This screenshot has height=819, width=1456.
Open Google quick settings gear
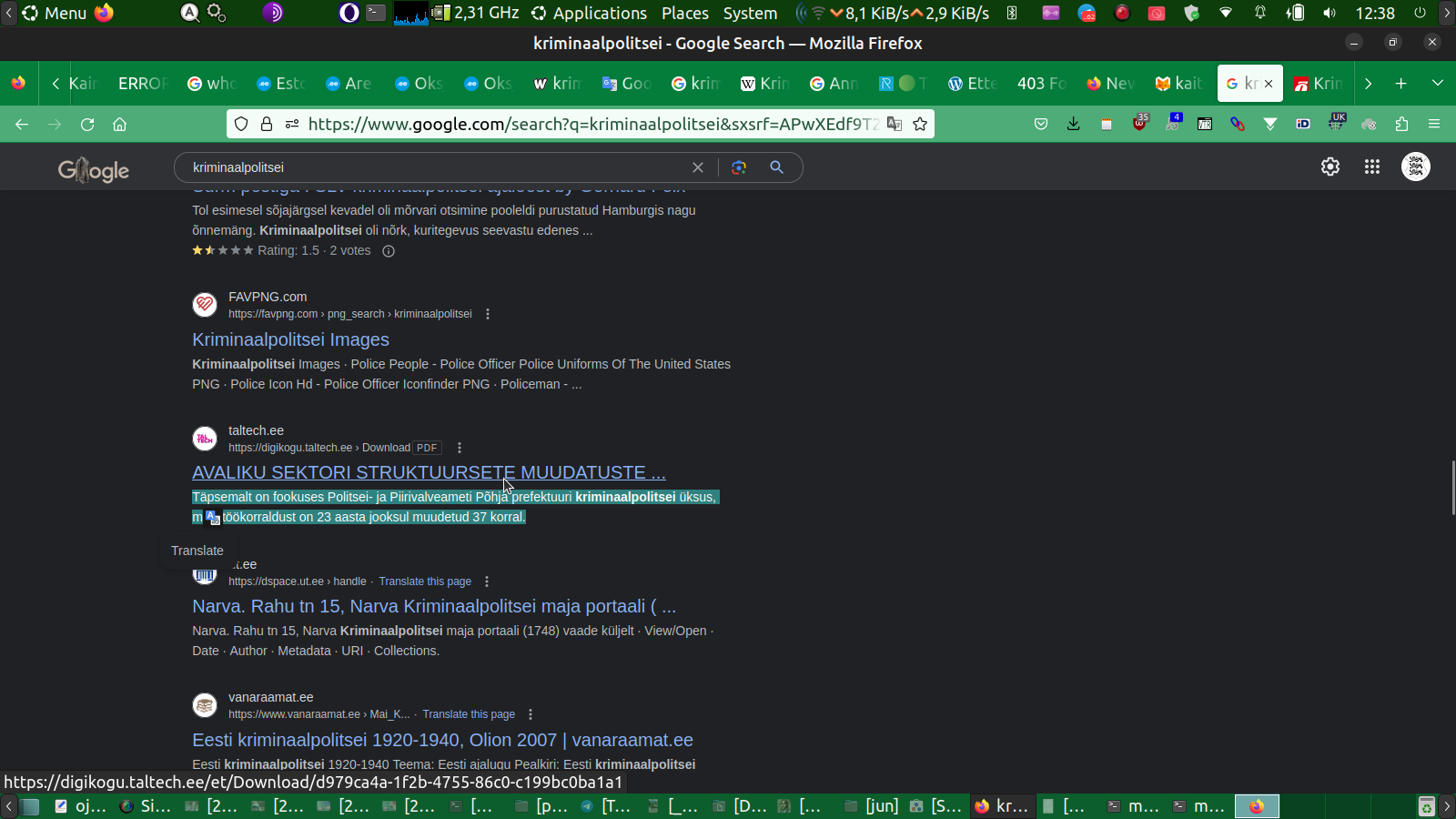pyautogui.click(x=1330, y=167)
